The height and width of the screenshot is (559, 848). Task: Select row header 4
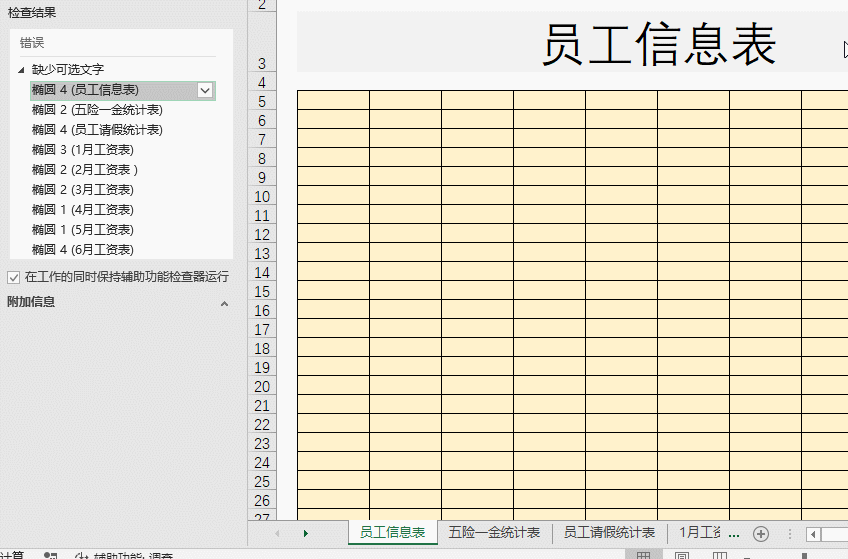tap(262, 82)
